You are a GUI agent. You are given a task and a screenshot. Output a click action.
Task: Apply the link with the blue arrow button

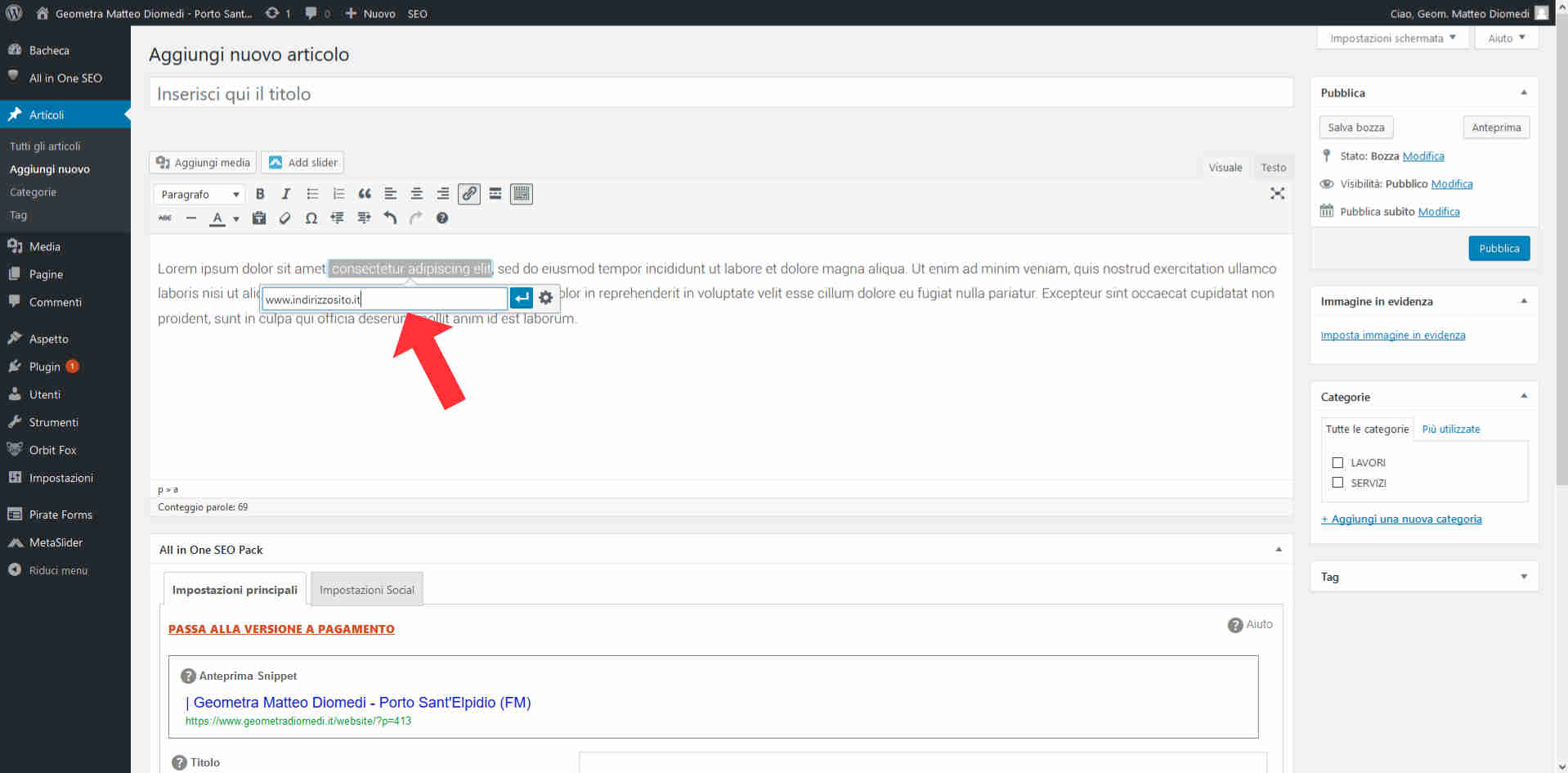522,299
